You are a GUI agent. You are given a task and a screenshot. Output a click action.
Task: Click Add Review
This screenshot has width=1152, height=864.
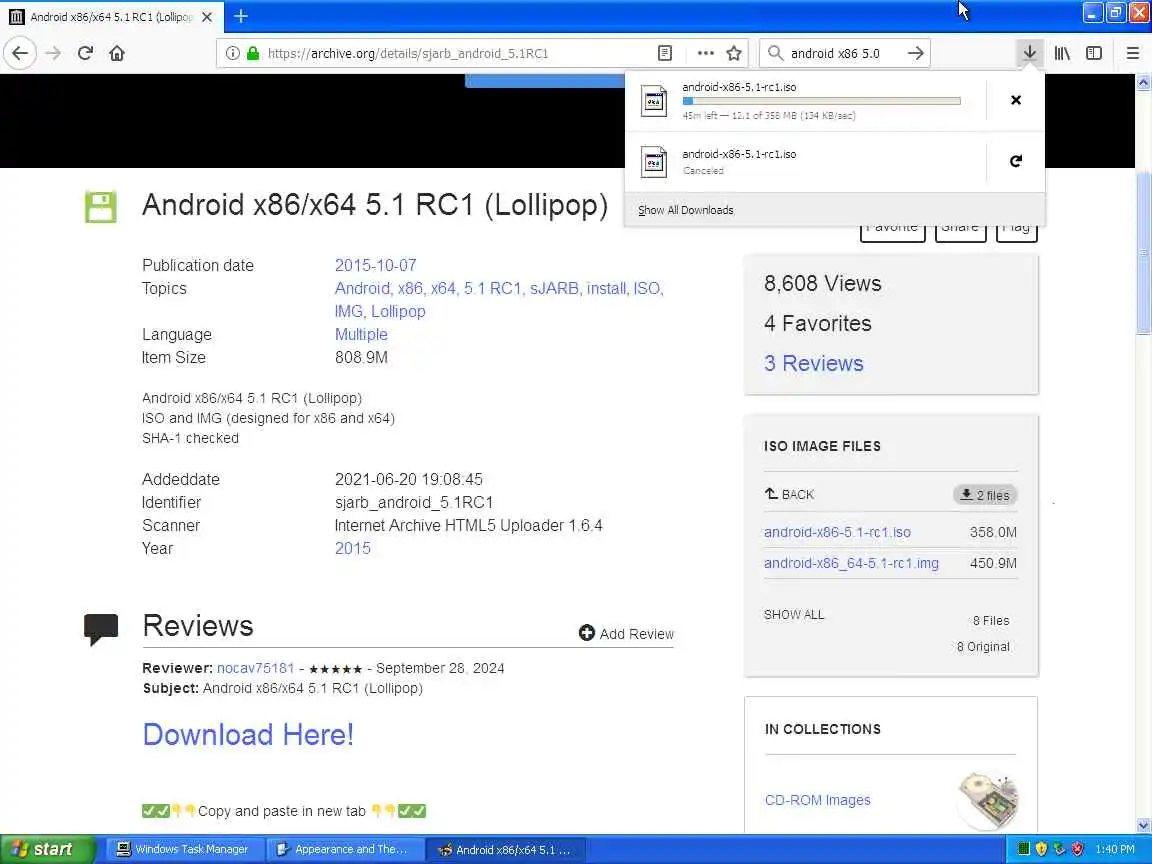626,633
